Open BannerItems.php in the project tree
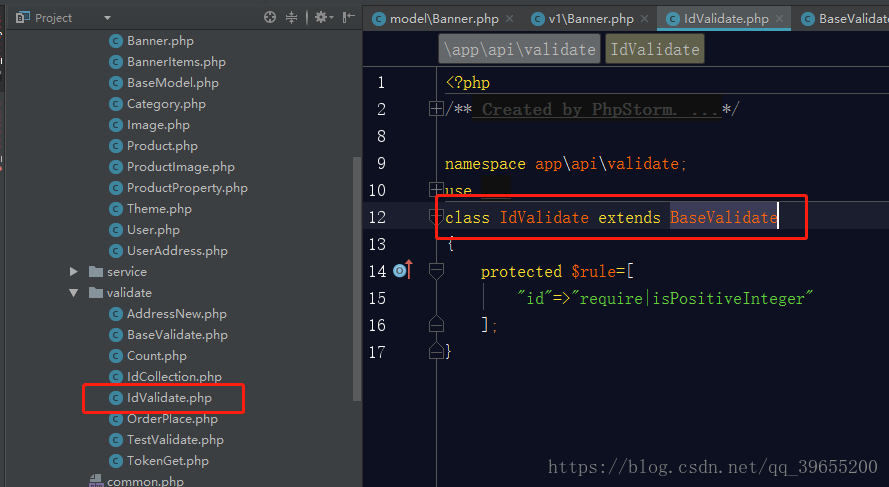 coord(176,62)
